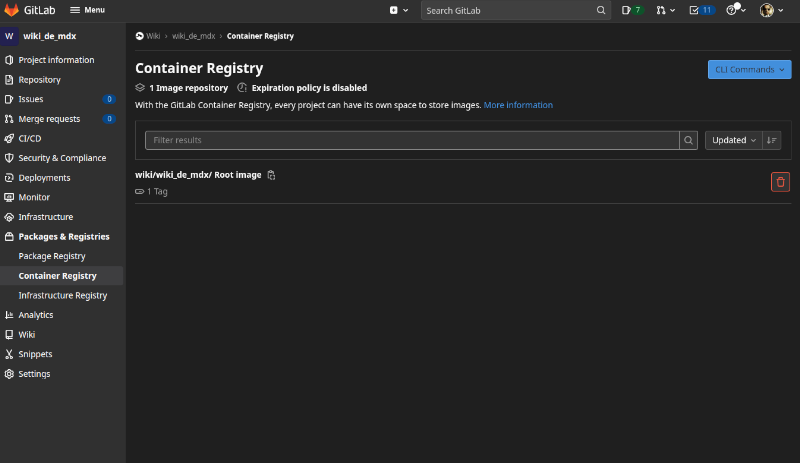Click the Settings gear icon
Image resolution: width=800 pixels, height=463 pixels.
pos(9,374)
